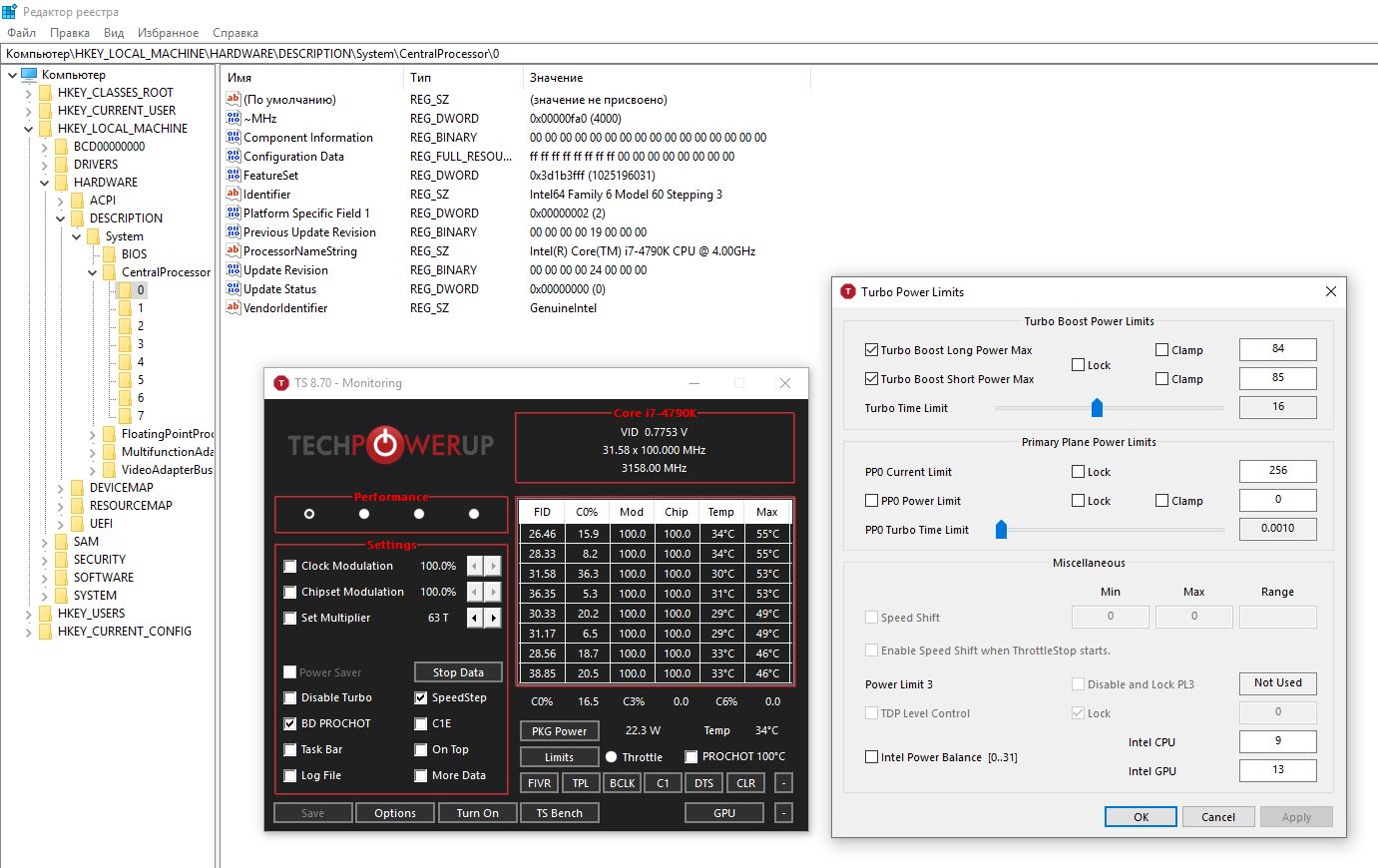This screenshot has height=868, width=1378.
Task: Expand the HKEY_CURRENT_CONFIG node
Action: (29, 632)
